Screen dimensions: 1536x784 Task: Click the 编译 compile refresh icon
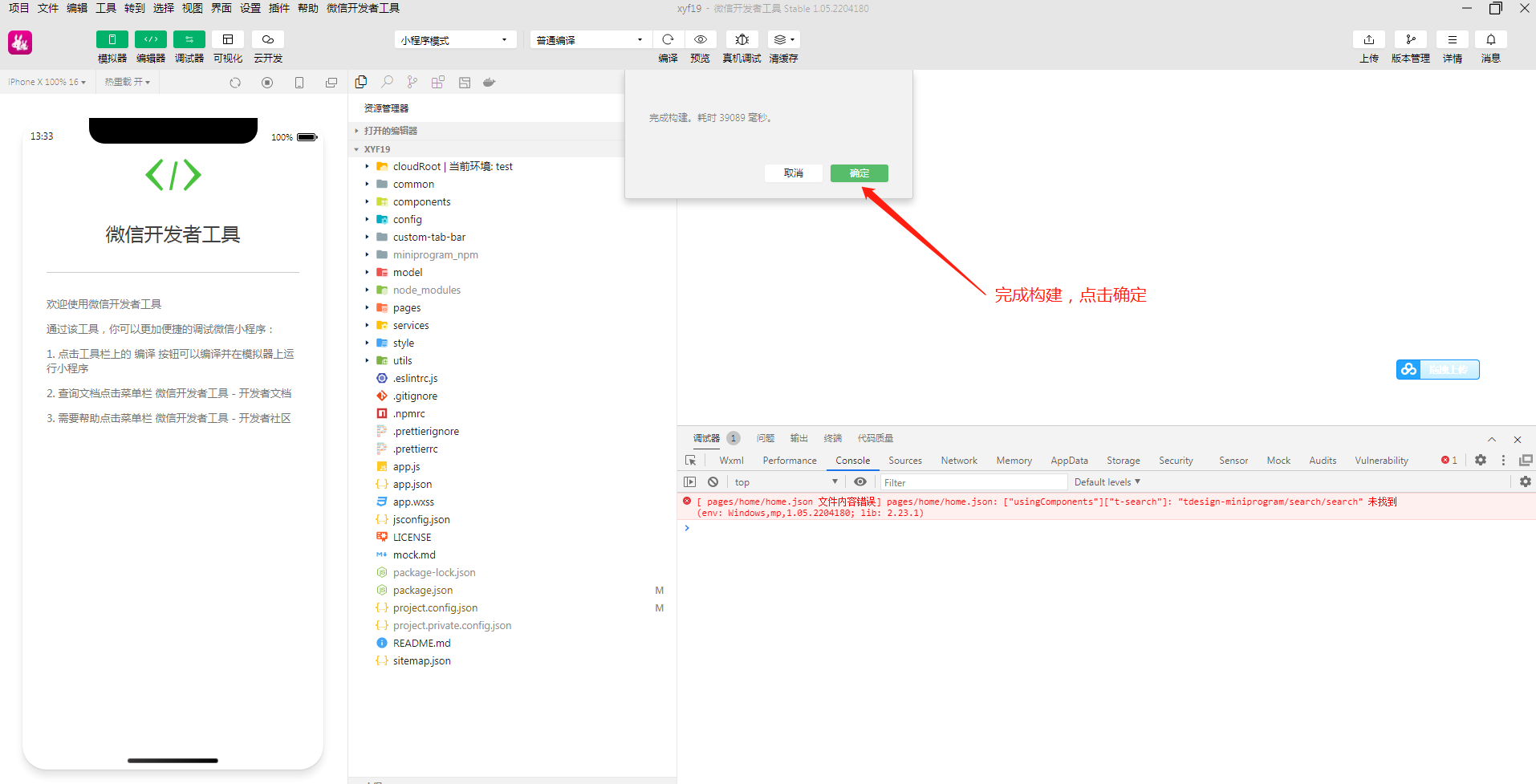coord(668,39)
